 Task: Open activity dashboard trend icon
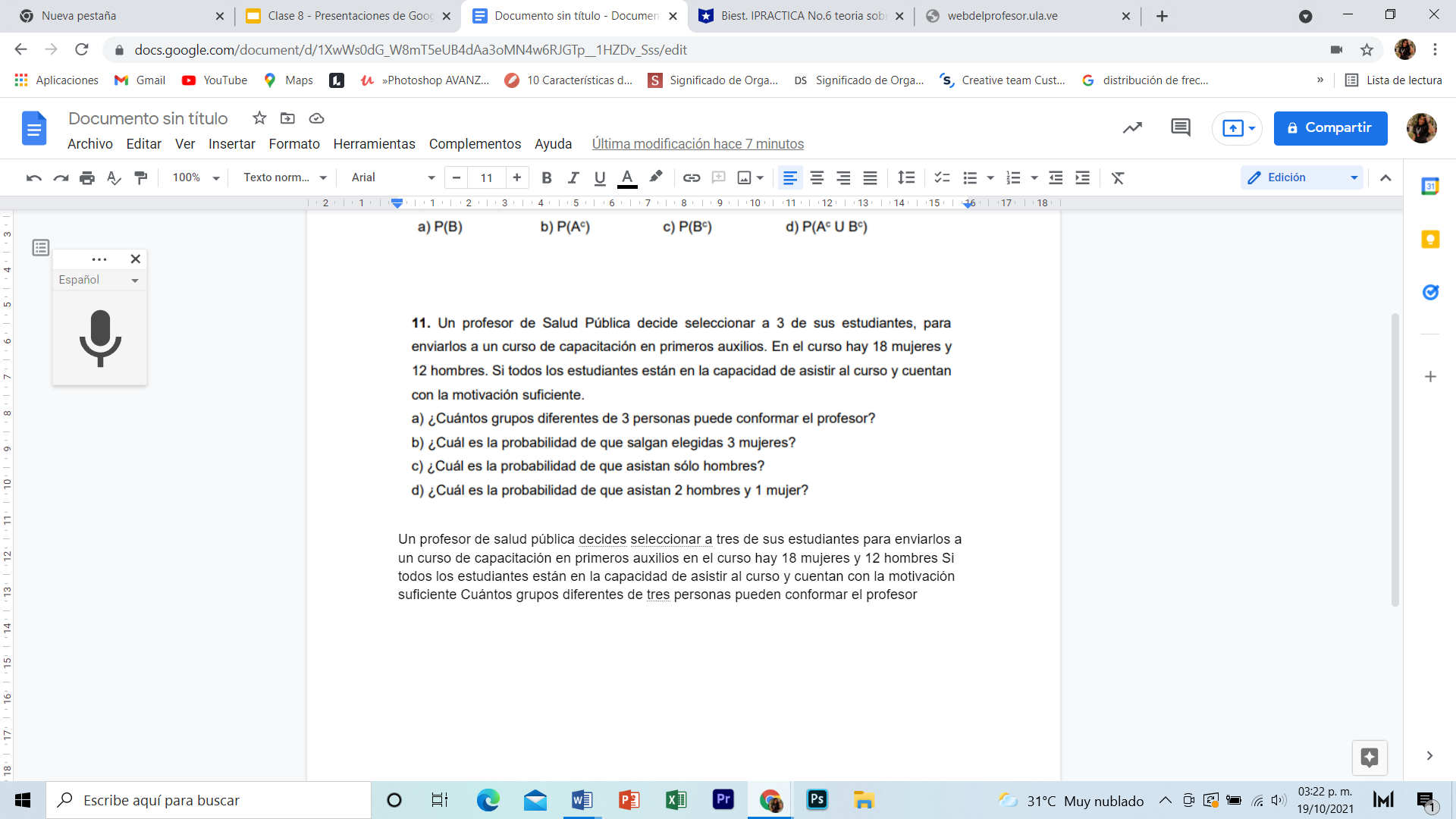1132,127
